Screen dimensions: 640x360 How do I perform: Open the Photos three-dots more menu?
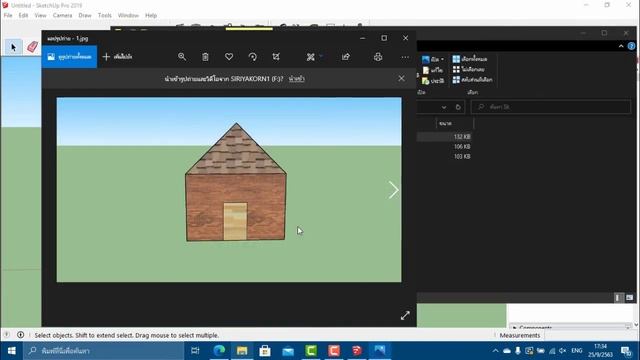(x=405, y=57)
